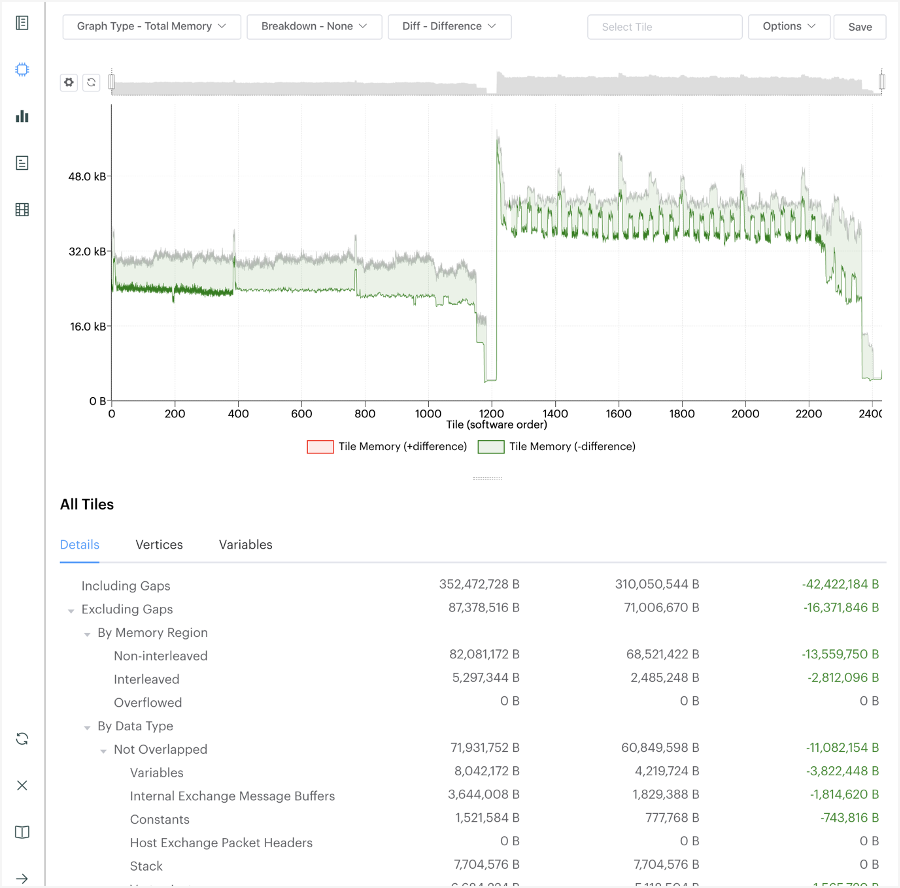Open the Breakdown - None dropdown
This screenshot has height=888, width=900.
click(314, 27)
